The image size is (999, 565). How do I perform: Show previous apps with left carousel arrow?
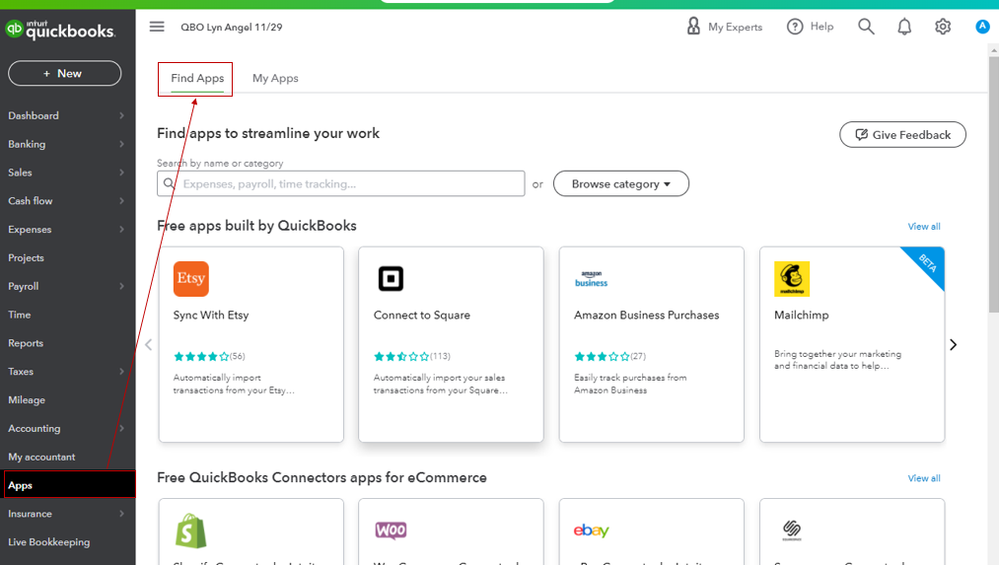click(x=148, y=345)
